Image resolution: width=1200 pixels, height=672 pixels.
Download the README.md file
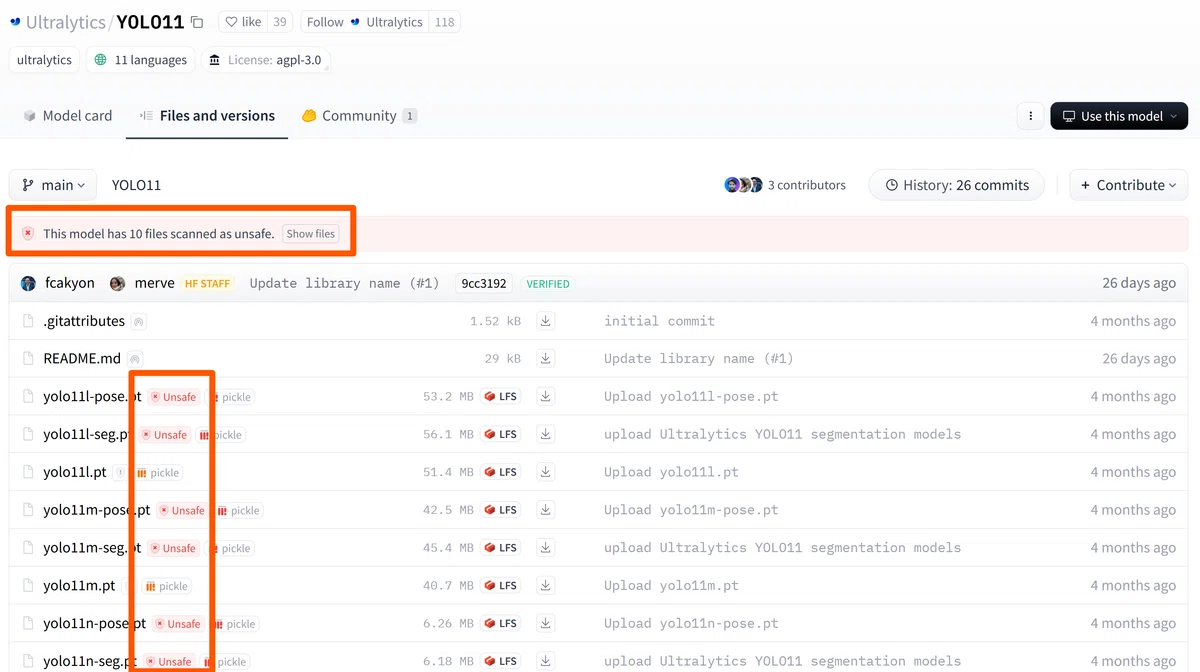click(546, 358)
